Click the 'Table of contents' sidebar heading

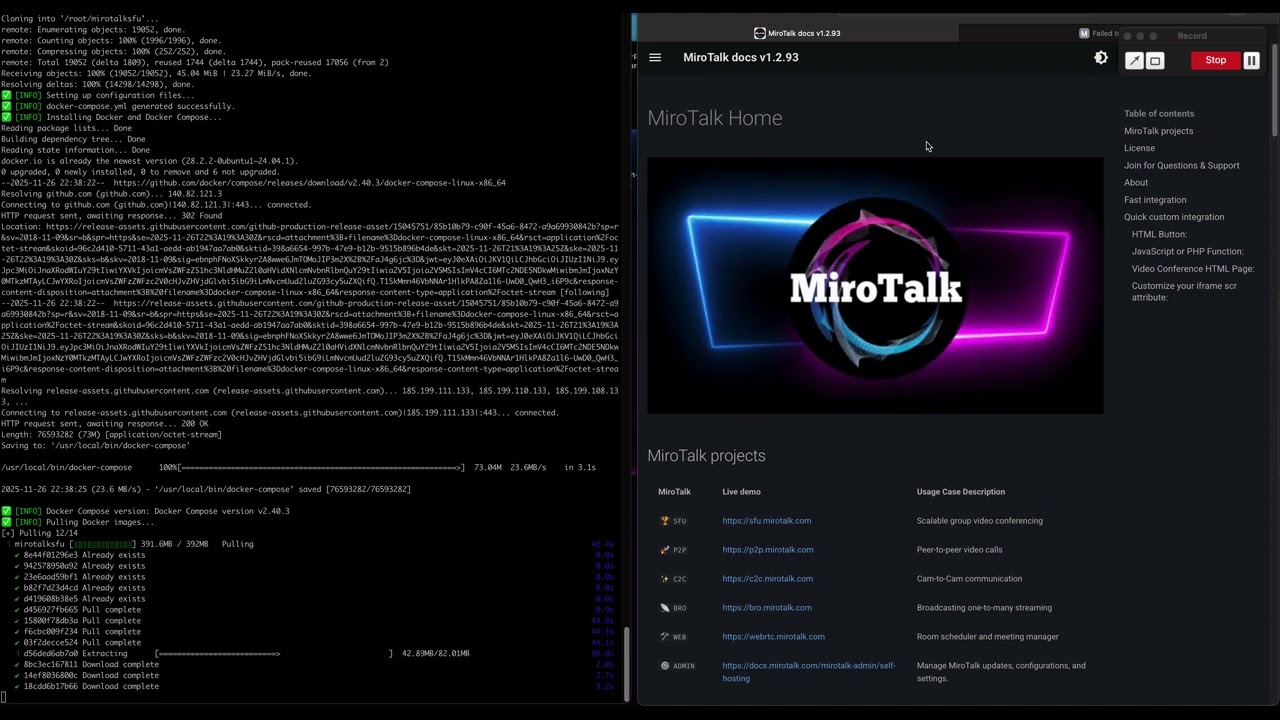point(1158,113)
